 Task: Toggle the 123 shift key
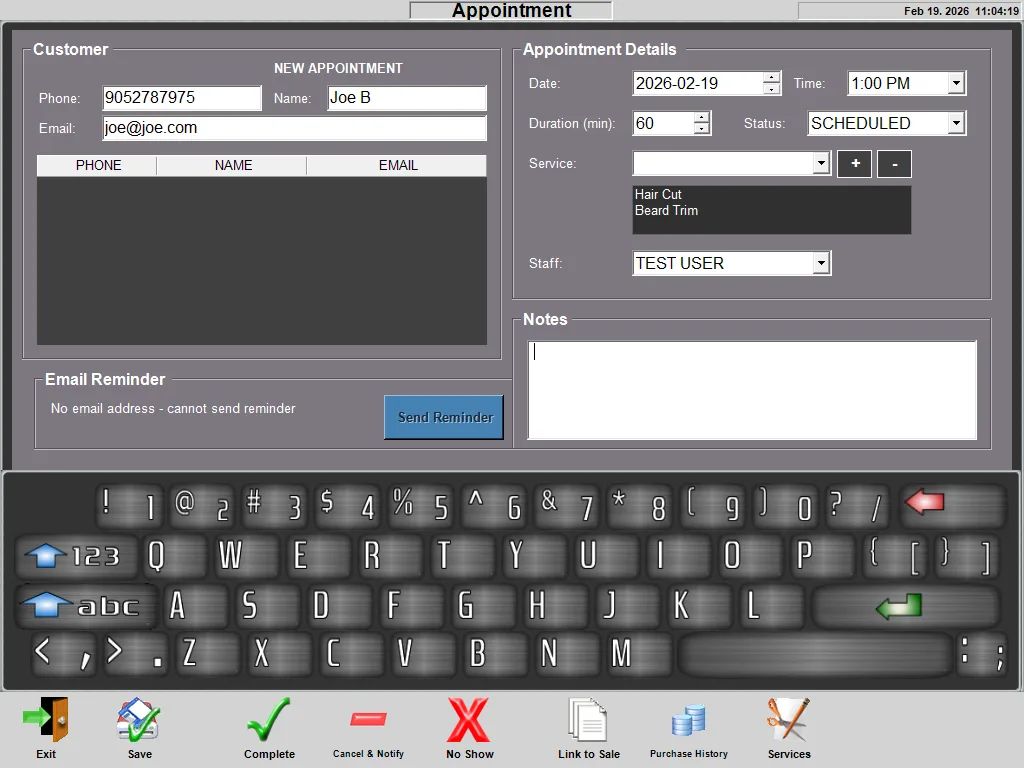[73, 556]
